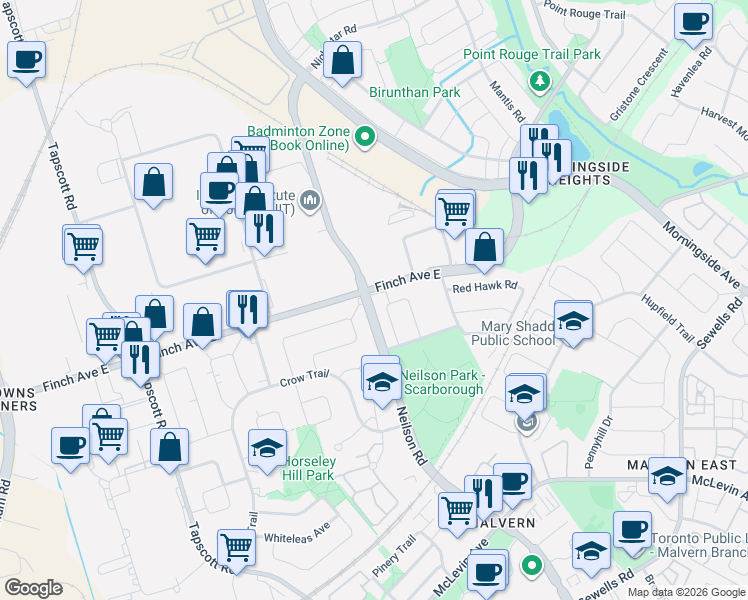Click the school marker in Malvern East
Screen dimensions: 748x600
pos(667,476)
